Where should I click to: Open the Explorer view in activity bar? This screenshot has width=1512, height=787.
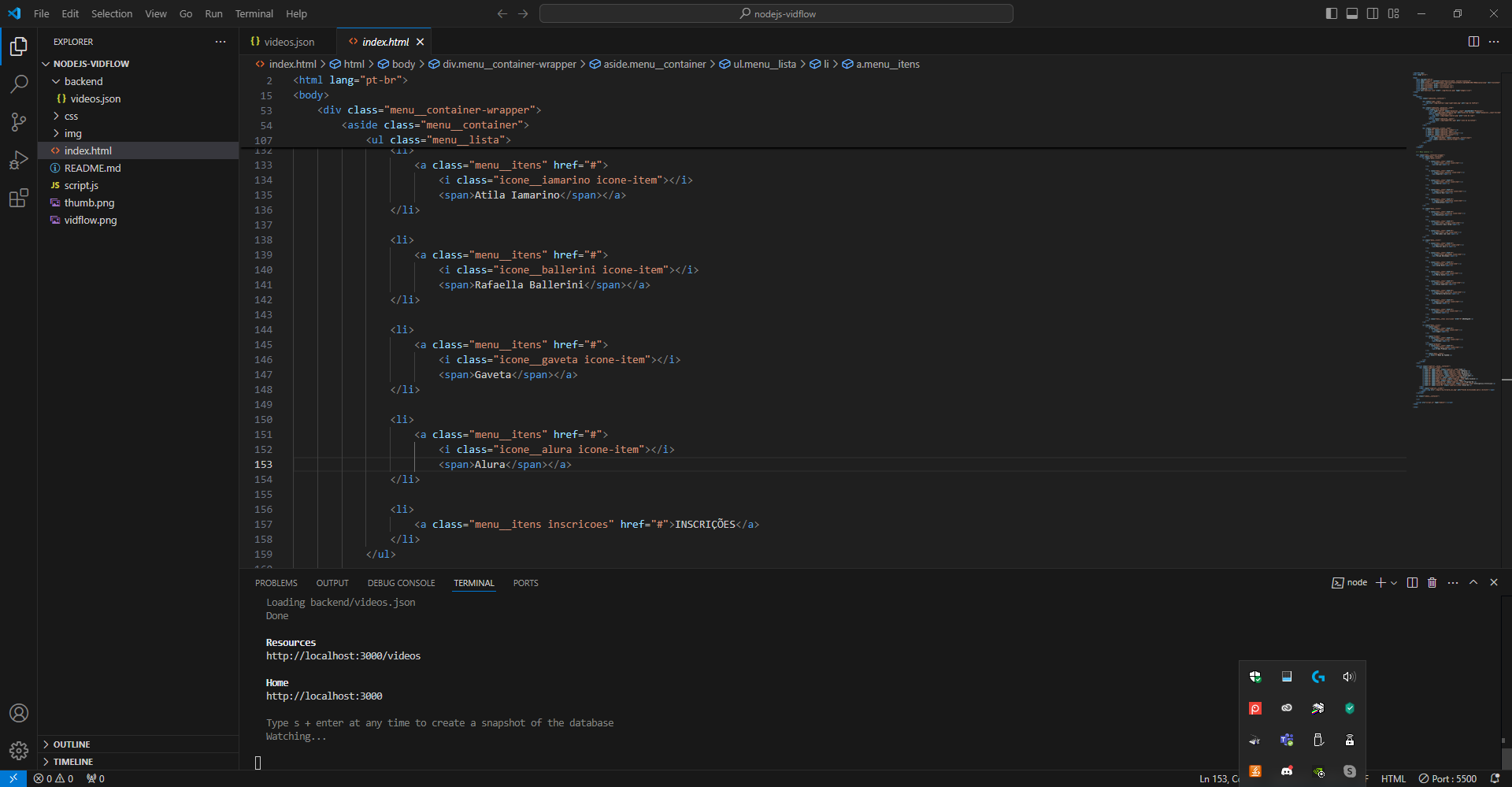pyautogui.click(x=19, y=46)
